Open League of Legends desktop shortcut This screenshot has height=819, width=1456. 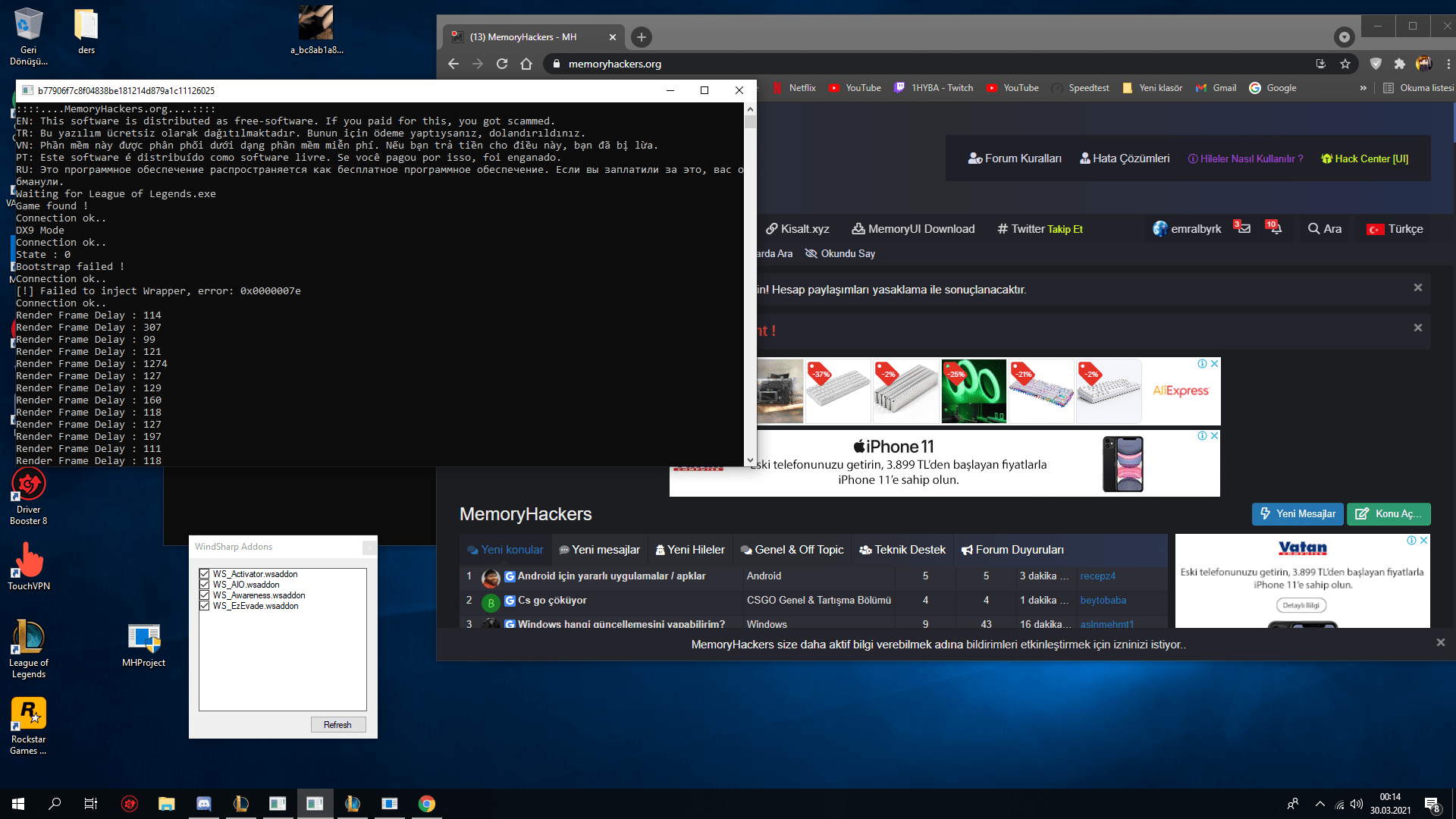pos(29,648)
